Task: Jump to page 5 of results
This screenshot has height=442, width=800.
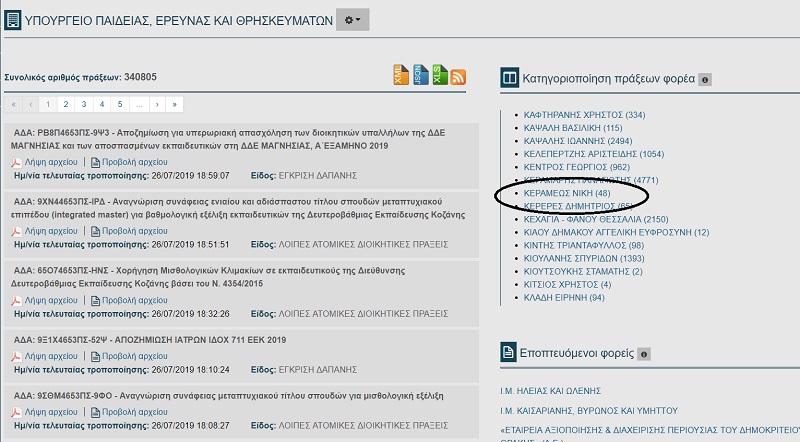Action: point(119,103)
